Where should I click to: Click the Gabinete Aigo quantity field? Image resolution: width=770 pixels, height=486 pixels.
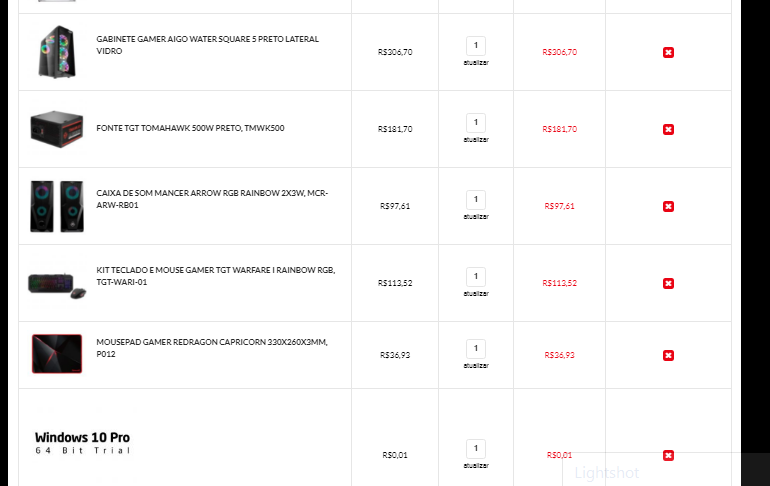pos(475,45)
